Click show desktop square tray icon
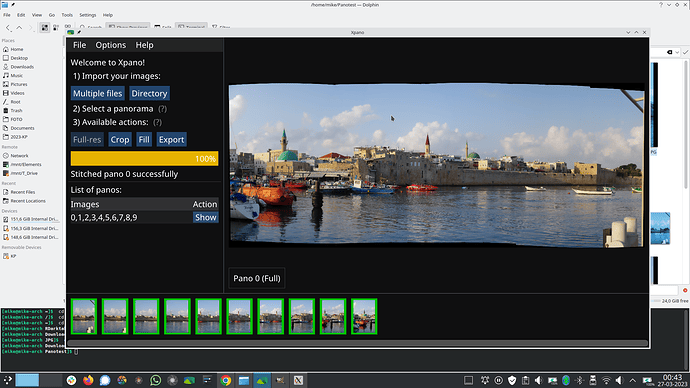 pos(468,380)
